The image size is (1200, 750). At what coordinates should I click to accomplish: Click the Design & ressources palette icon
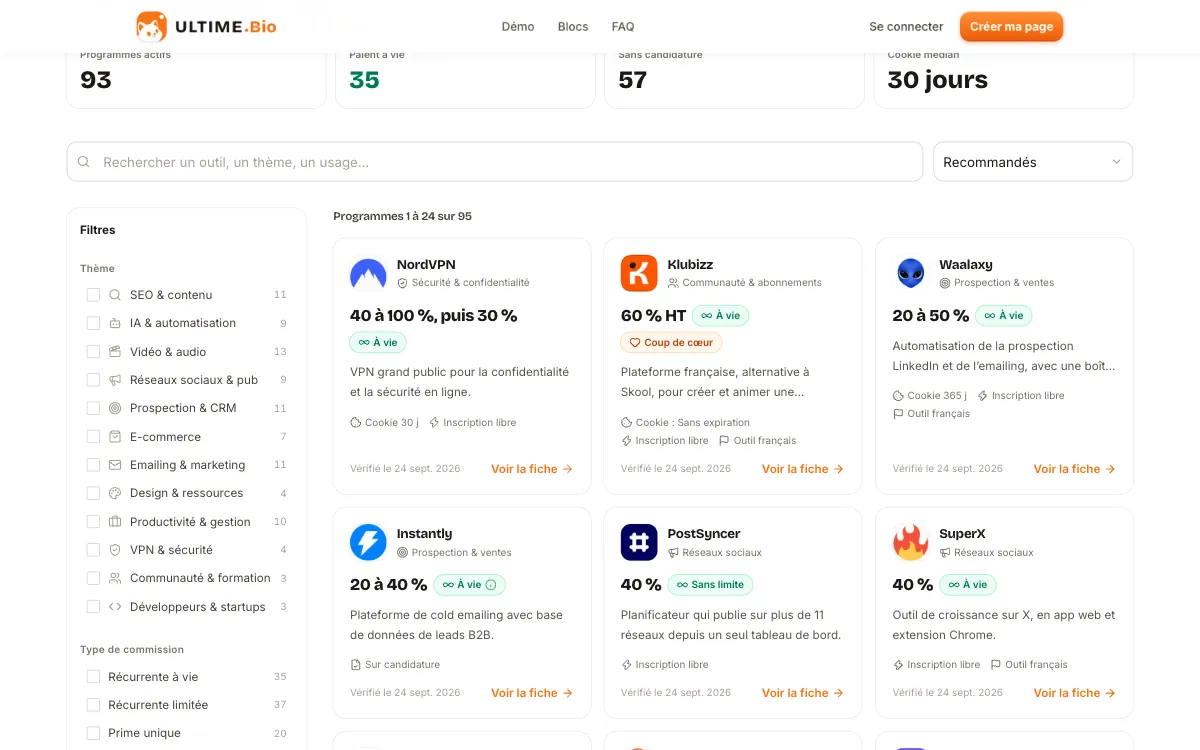pos(115,493)
